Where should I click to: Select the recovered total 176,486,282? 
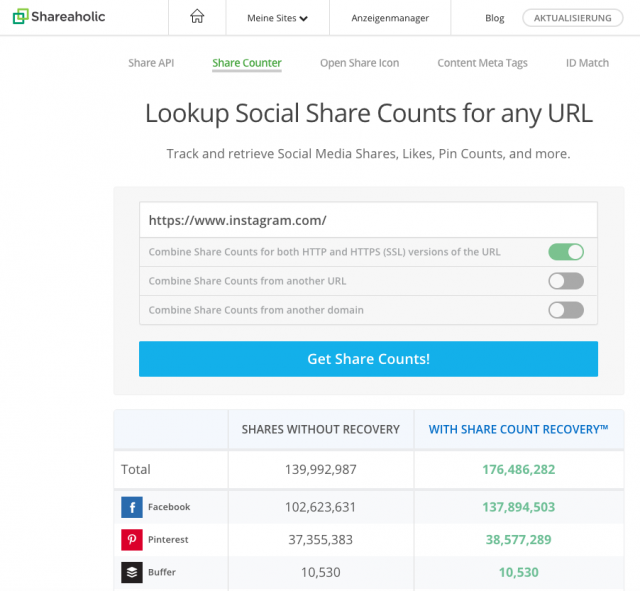[518, 469]
